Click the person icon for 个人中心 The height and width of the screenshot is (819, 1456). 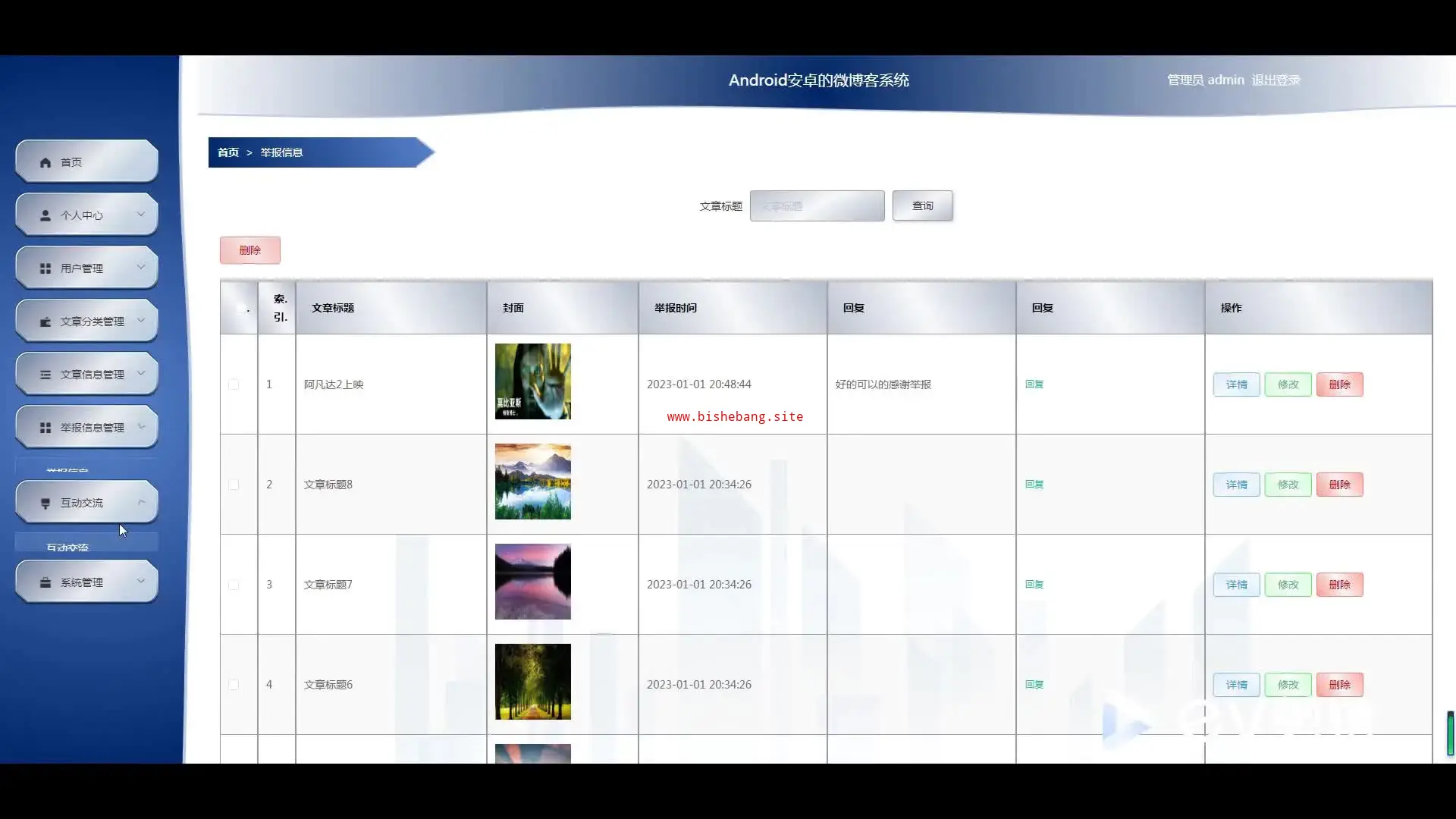[x=45, y=215]
